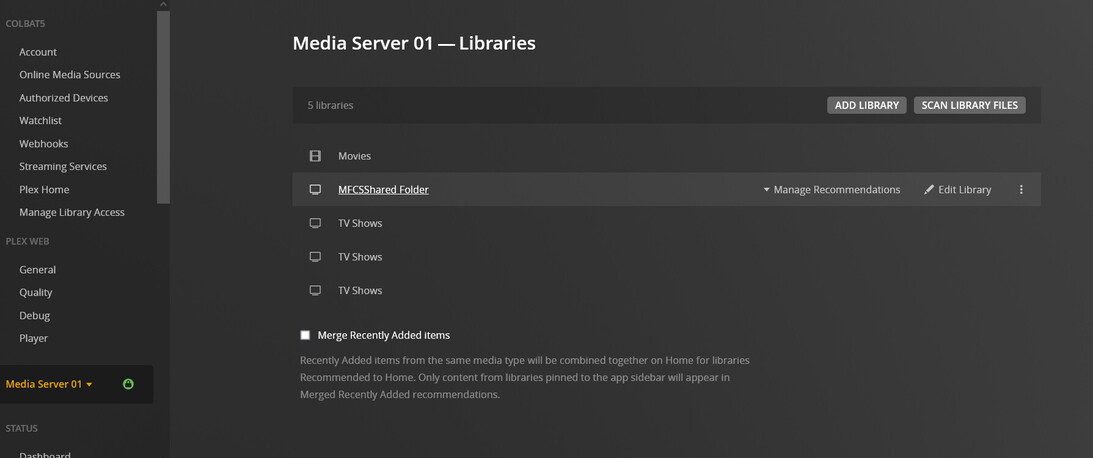The height and width of the screenshot is (458, 1093).
Task: Click the MFCSShared Folder monitor icon
Action: (x=315, y=190)
